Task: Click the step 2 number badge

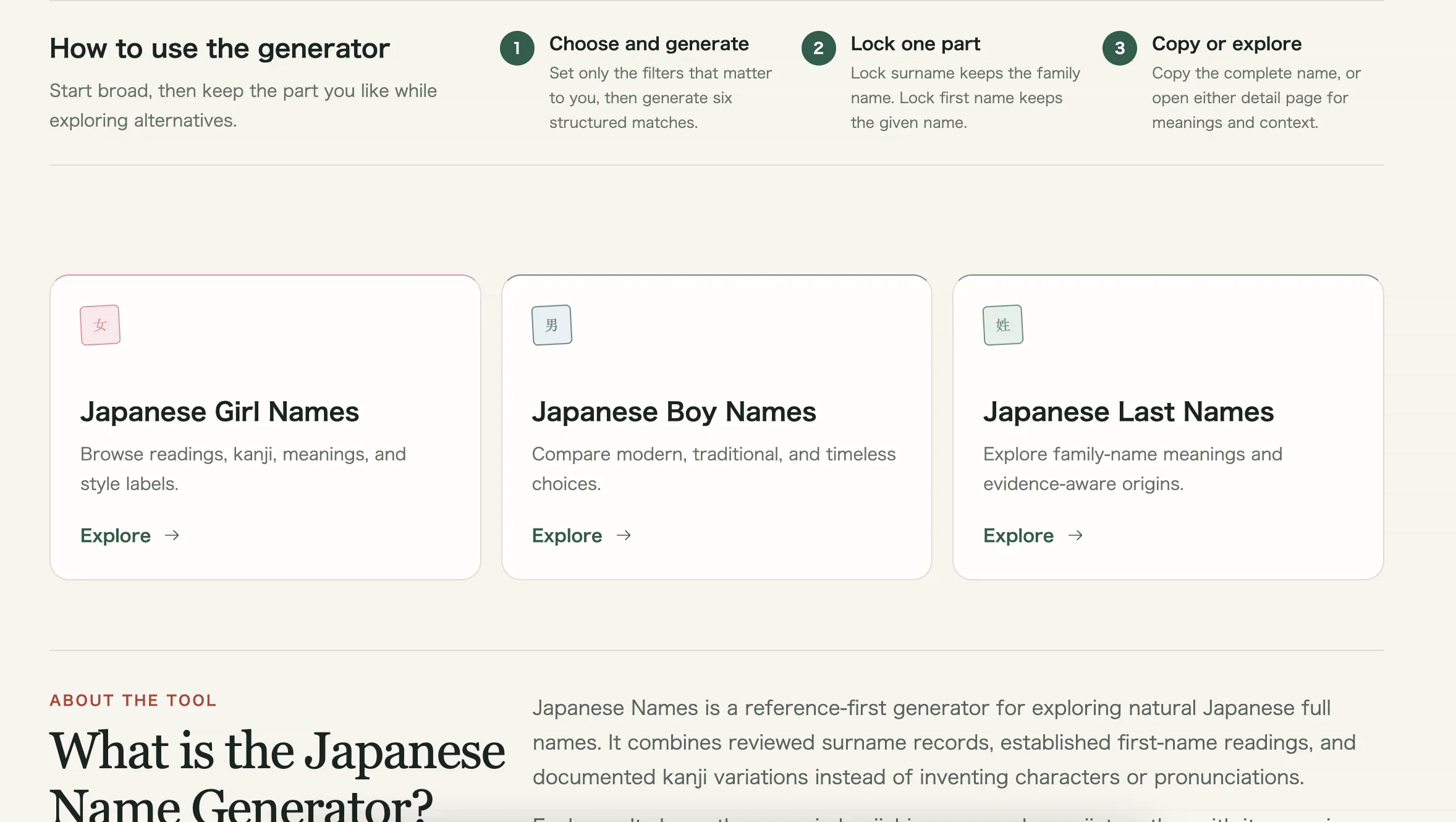Action: click(819, 48)
